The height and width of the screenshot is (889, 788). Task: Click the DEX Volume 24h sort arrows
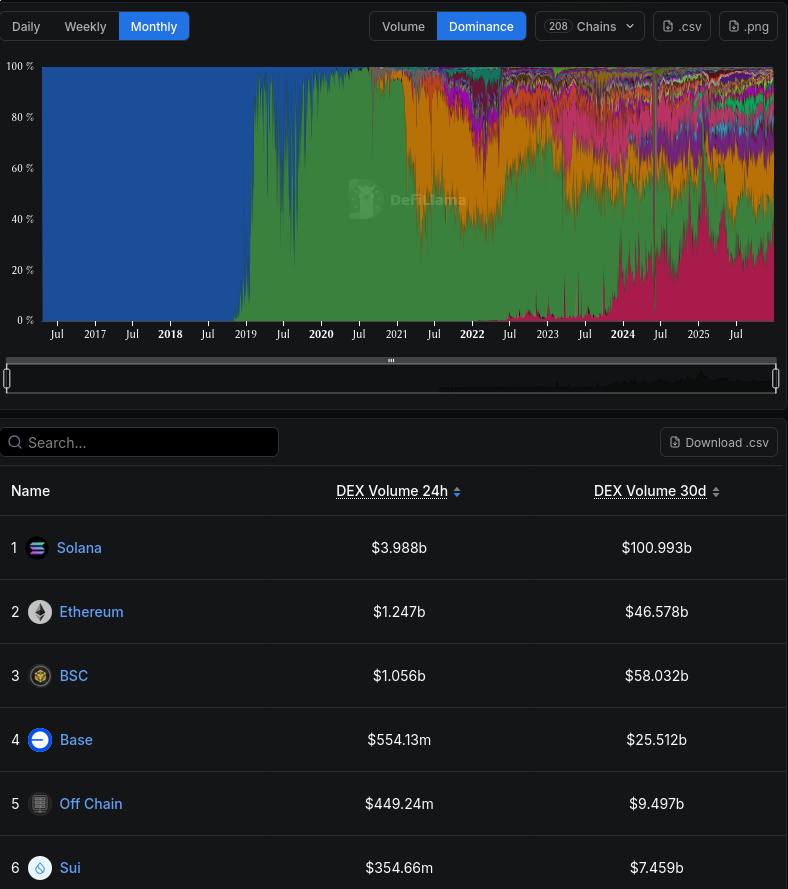coord(457,492)
